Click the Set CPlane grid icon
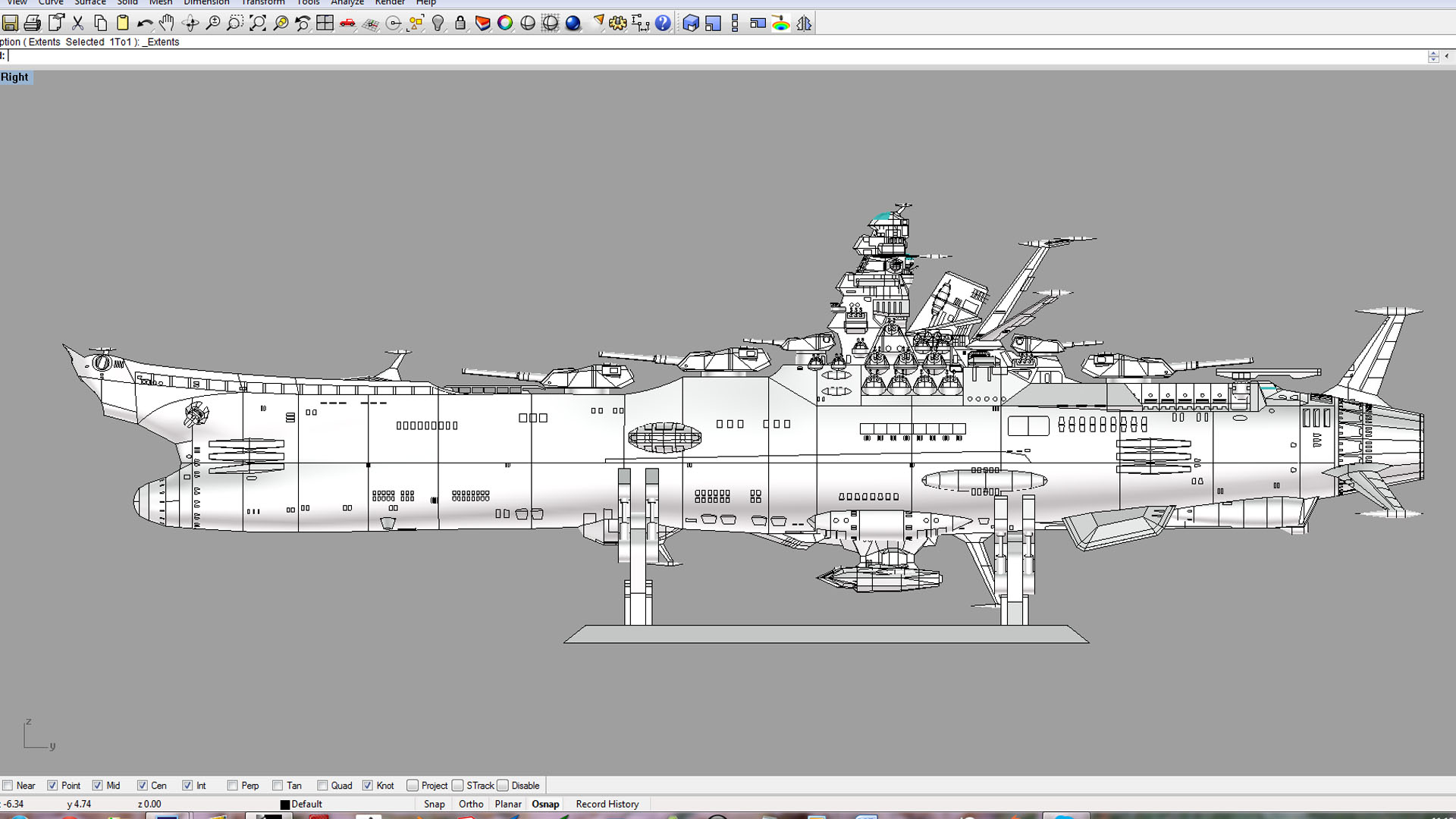This screenshot has height=819, width=1456. pyautogui.click(x=371, y=24)
